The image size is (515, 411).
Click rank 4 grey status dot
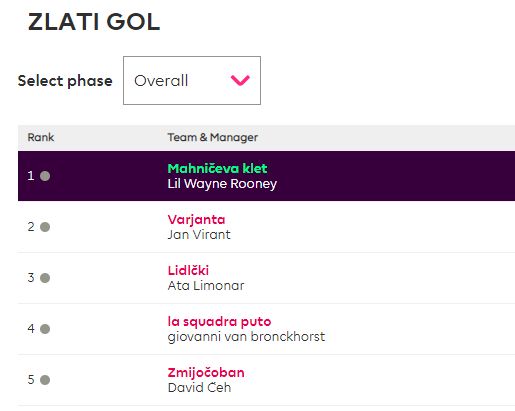(x=45, y=329)
